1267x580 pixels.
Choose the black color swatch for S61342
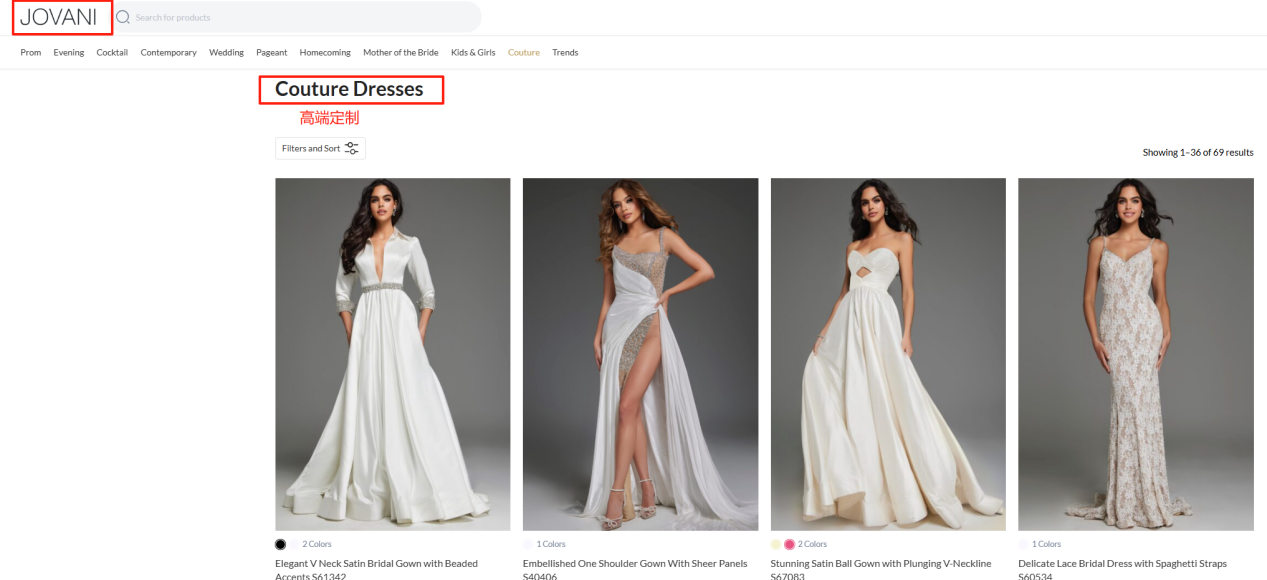point(281,544)
